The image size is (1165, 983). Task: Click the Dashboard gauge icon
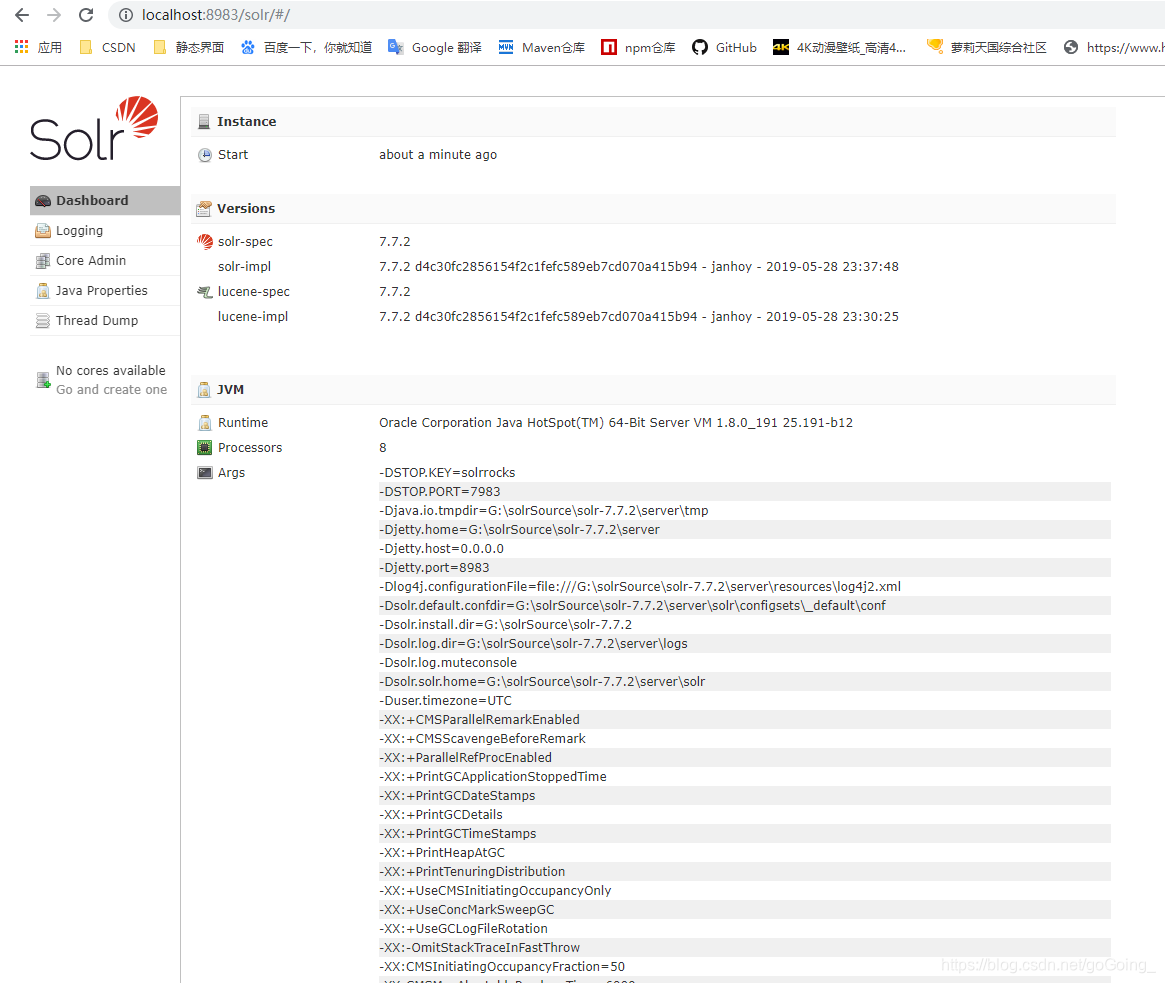point(43,201)
